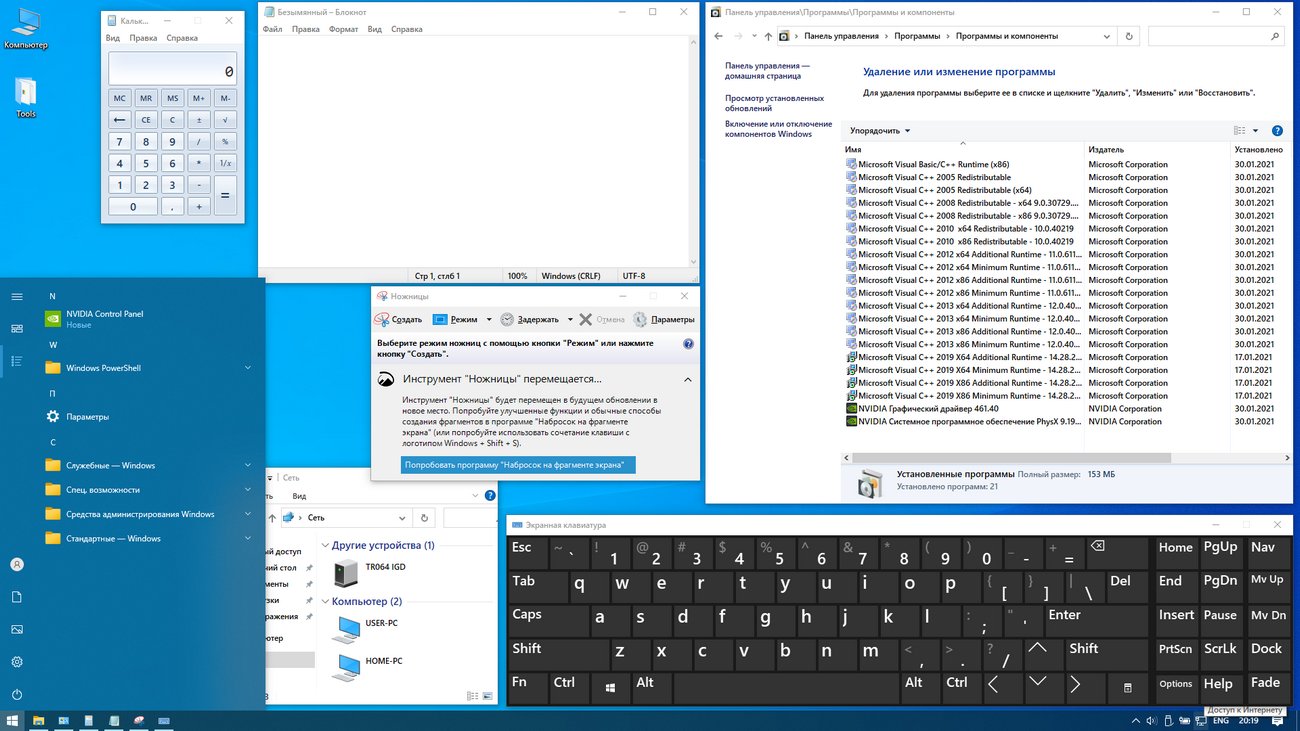Click Попробовать программу Набросок на фрагменте экрана
Image resolution: width=1300 pixels, height=731 pixels.
click(x=518, y=465)
